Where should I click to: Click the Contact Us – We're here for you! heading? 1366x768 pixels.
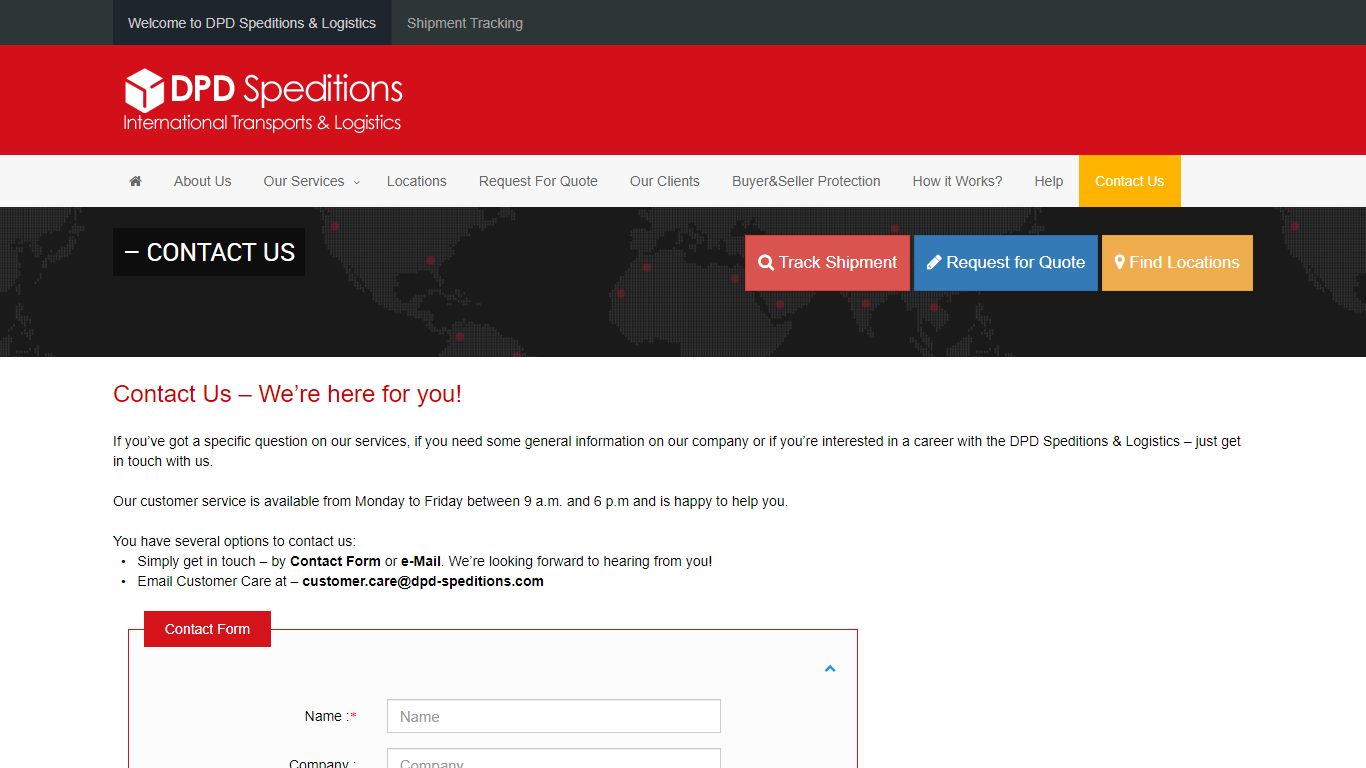[288, 394]
